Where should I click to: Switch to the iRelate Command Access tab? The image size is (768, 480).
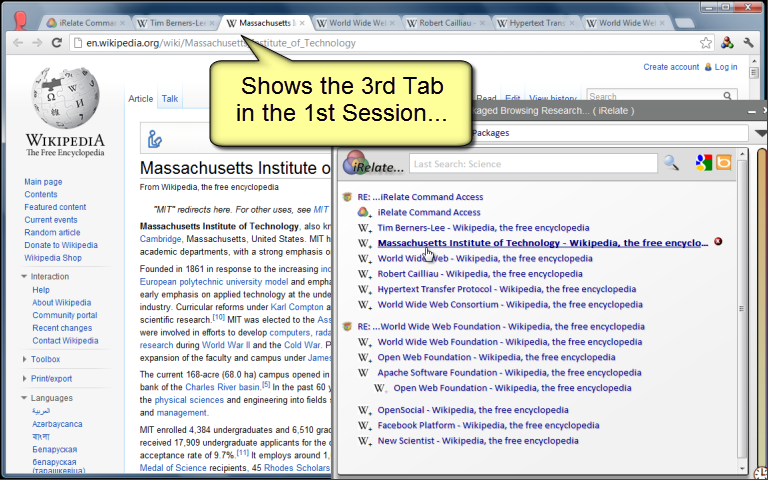(x=87, y=23)
